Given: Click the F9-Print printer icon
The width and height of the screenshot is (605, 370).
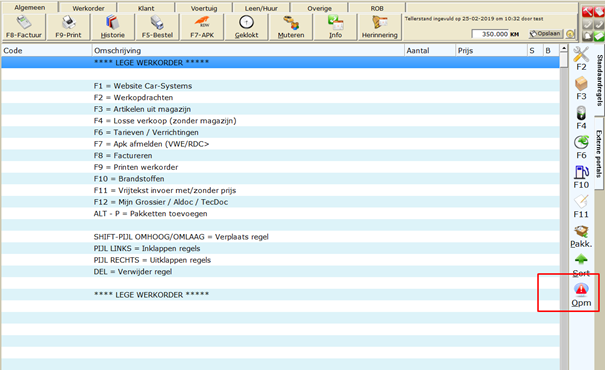Looking at the screenshot, I should coord(68,27).
